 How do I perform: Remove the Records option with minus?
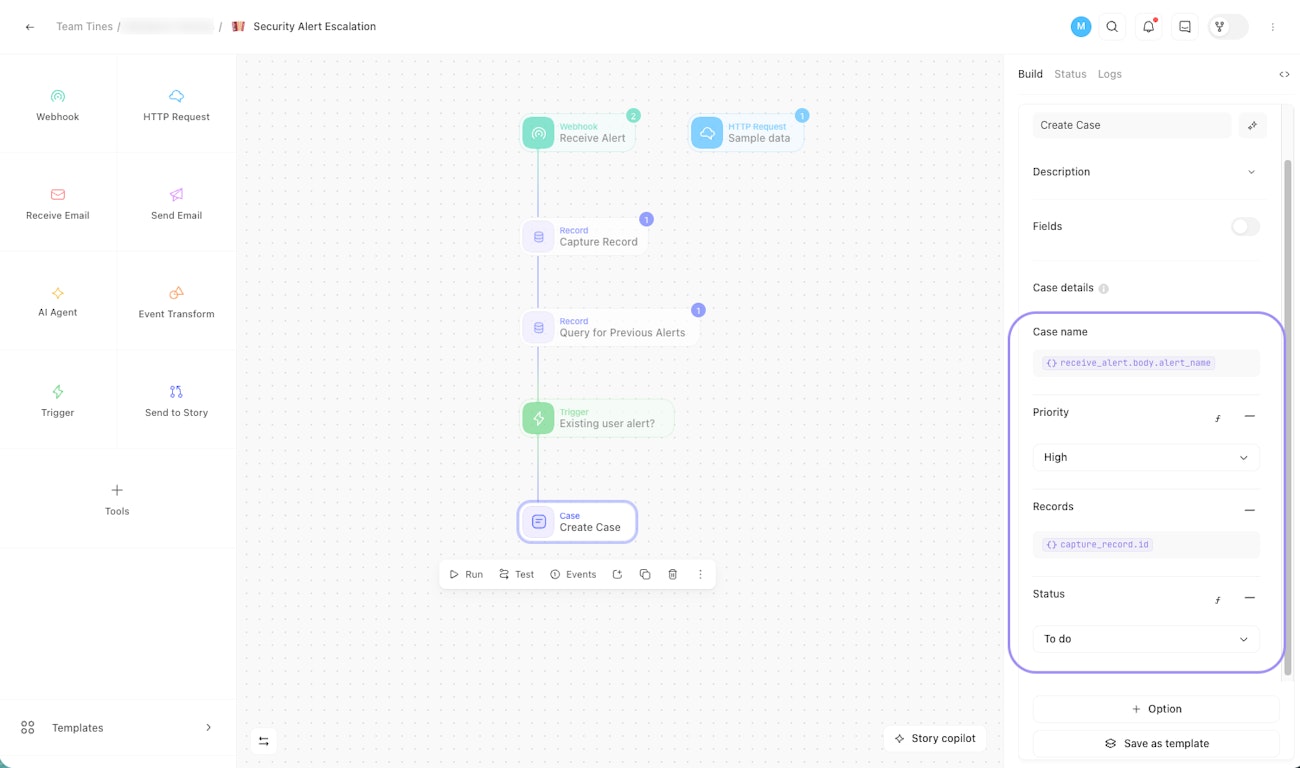pyautogui.click(x=1249, y=510)
